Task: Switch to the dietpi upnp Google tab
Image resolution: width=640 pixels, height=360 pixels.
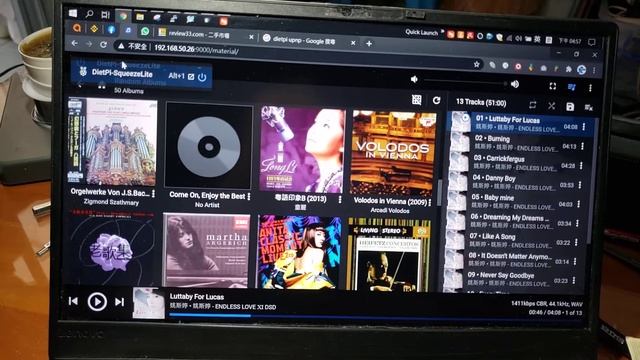Action: click(x=309, y=40)
